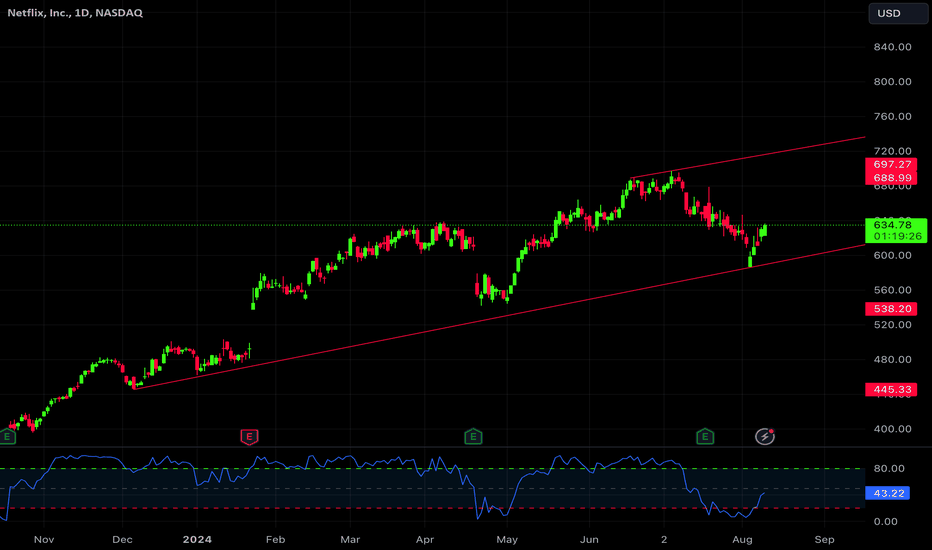Click the 0.00 oscillator axis label

tap(886, 521)
